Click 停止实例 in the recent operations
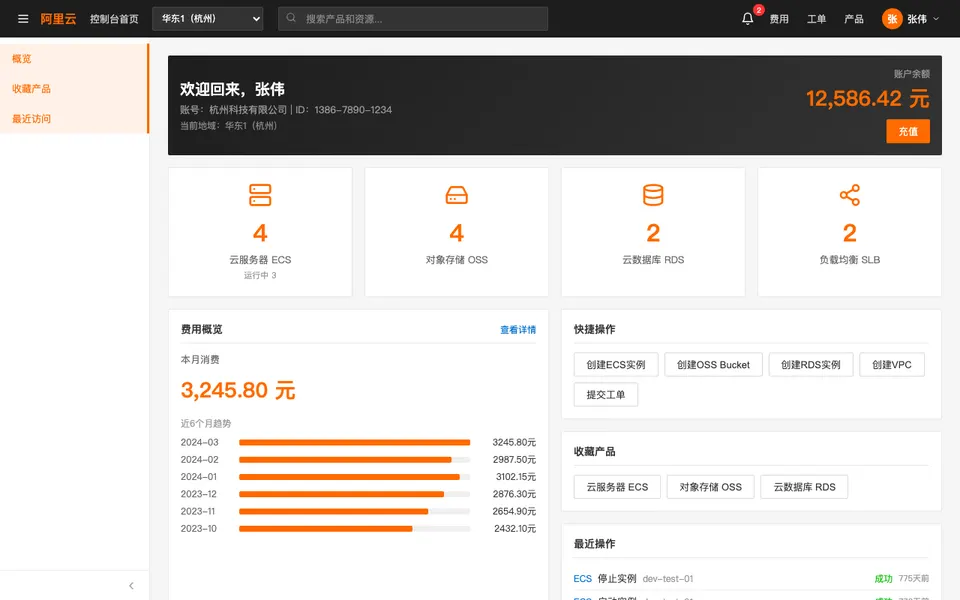 617,579
